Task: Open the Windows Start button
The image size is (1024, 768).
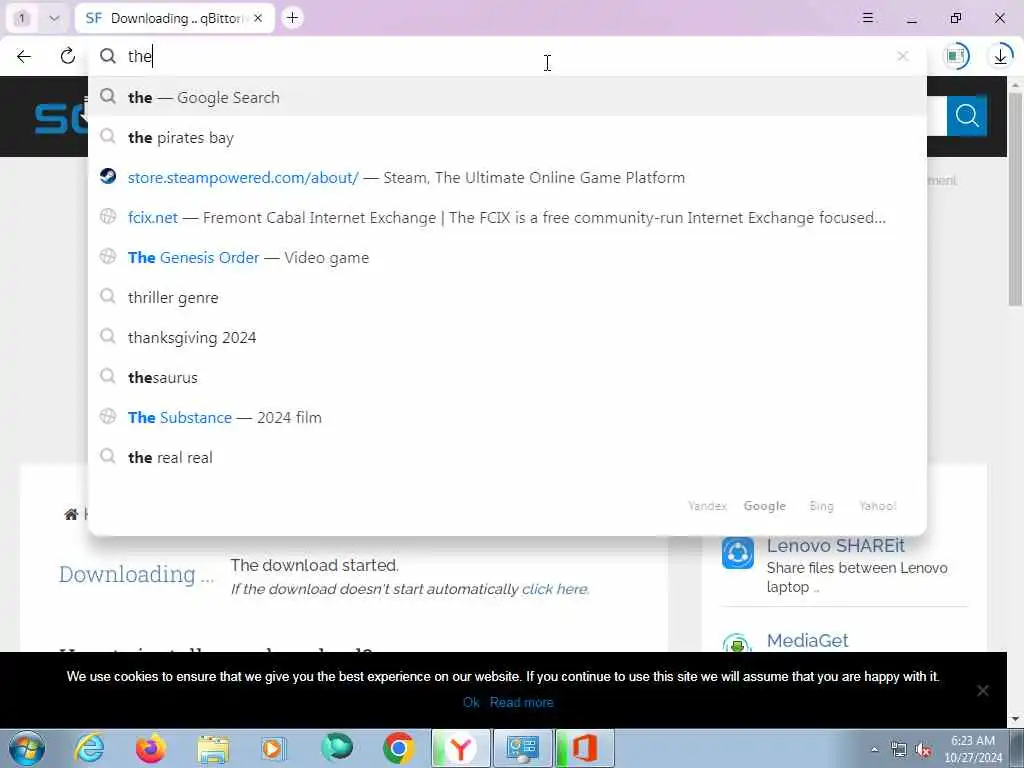Action: [x=27, y=748]
